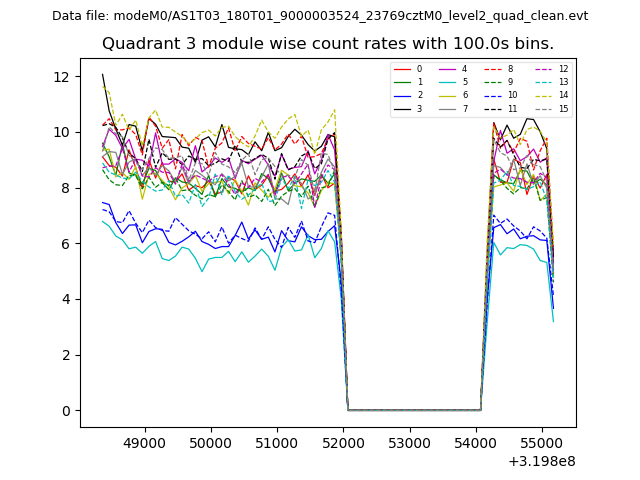Viewport: 640px width, 480px height.
Task: Pick the yellow solid legend line for module 6
Action: (445, 95)
